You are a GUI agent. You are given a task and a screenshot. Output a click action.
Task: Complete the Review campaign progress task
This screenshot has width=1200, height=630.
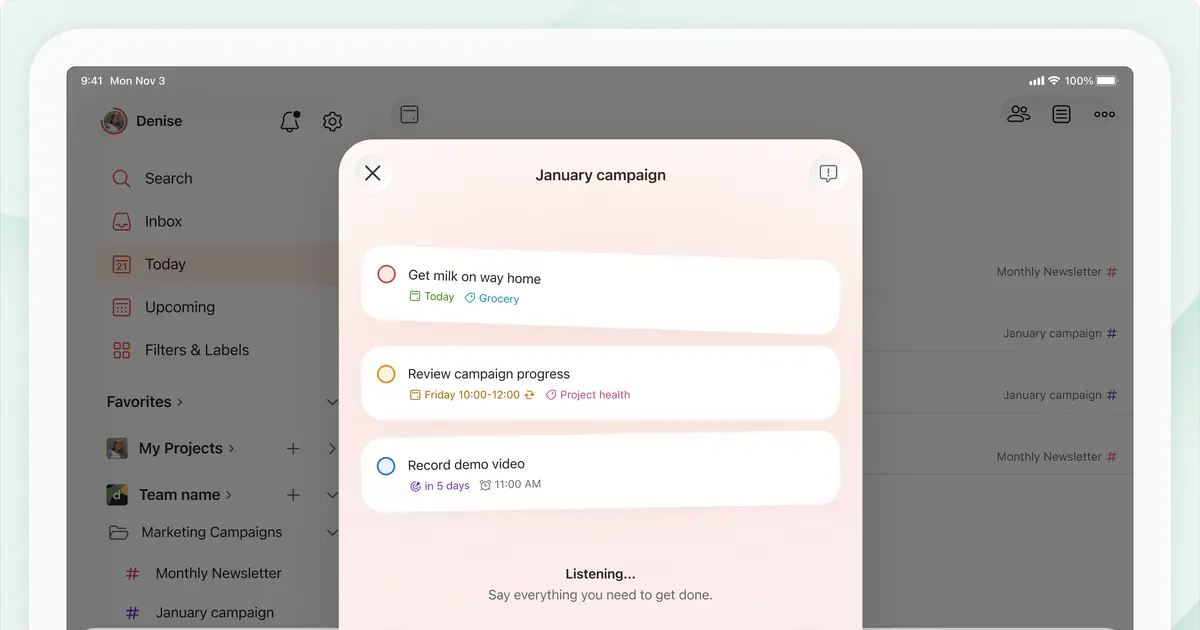386,374
